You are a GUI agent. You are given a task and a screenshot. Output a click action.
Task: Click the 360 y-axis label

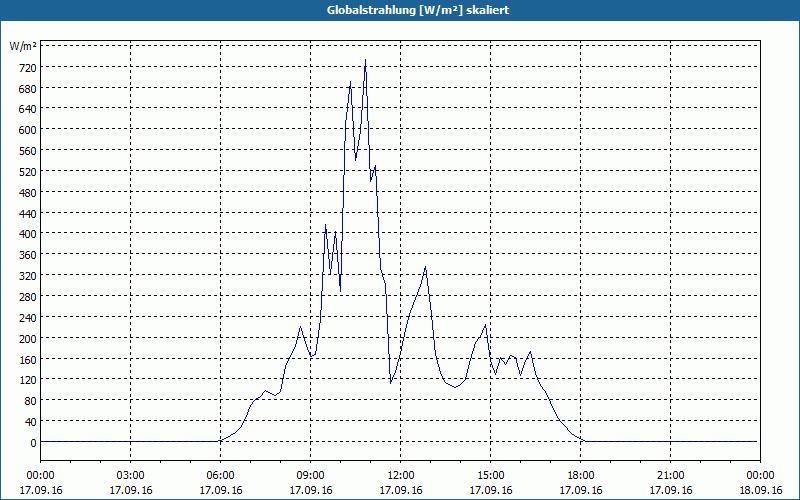click(x=28, y=255)
